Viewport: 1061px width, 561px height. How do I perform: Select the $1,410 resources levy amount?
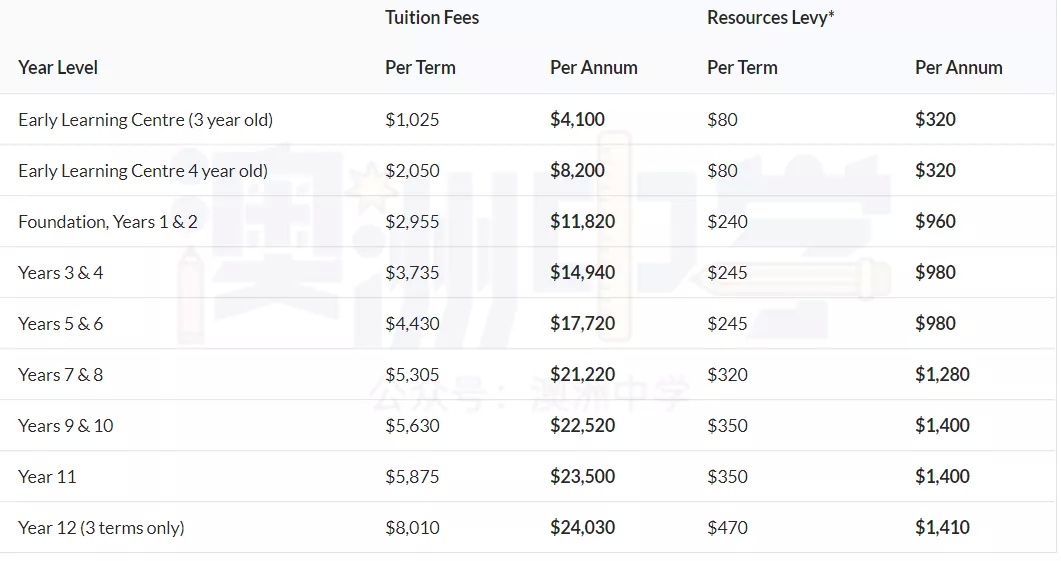click(943, 528)
